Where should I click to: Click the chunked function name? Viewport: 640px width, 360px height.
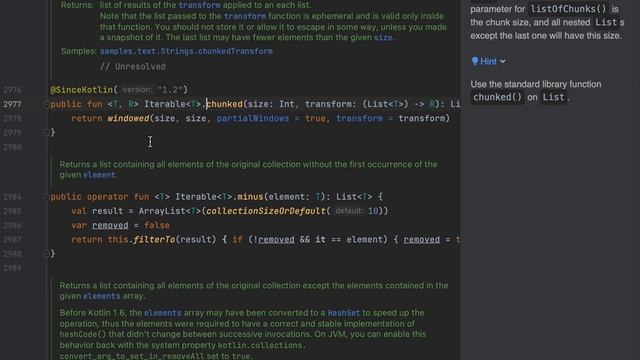[224, 104]
